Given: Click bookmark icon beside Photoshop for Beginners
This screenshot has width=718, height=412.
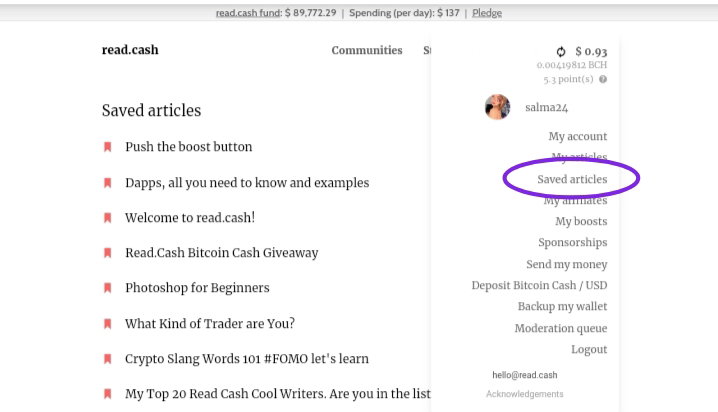Looking at the screenshot, I should coord(108,288).
